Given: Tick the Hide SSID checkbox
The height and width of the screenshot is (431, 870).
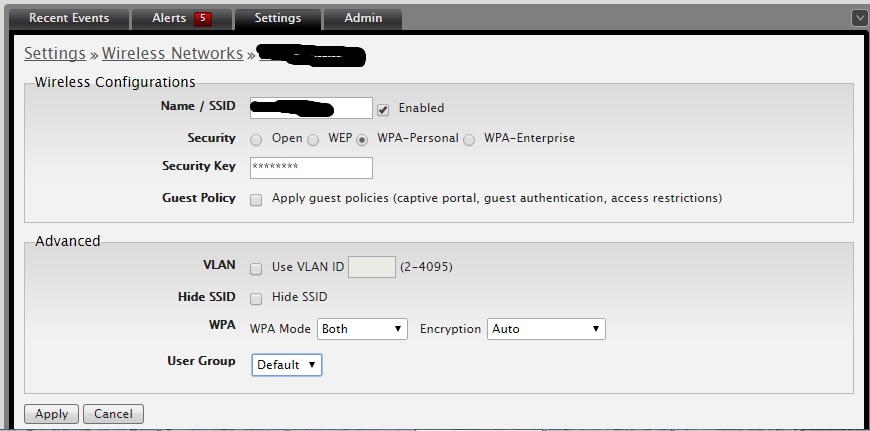Looking at the screenshot, I should click(256, 298).
